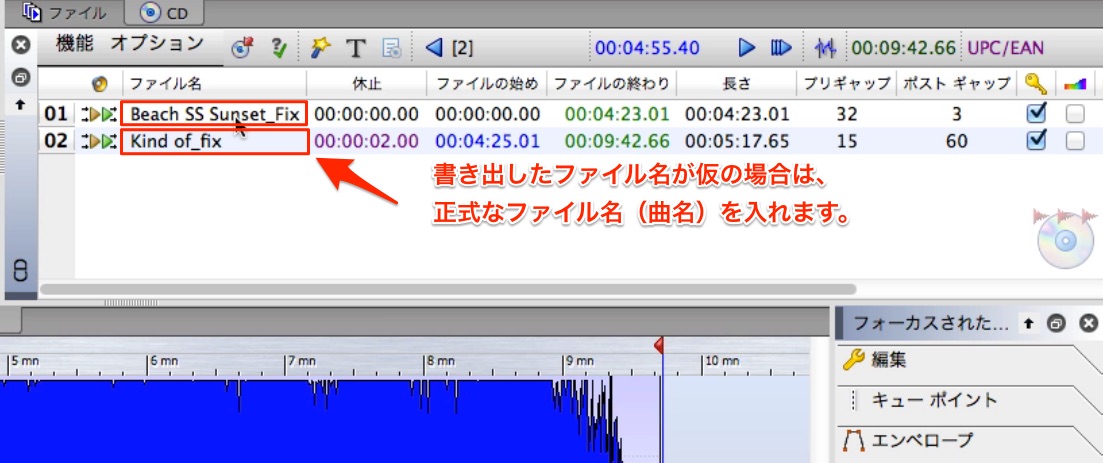Click the ファイルの終わり column header
Screen dimensions: 1103x463
click(612, 84)
